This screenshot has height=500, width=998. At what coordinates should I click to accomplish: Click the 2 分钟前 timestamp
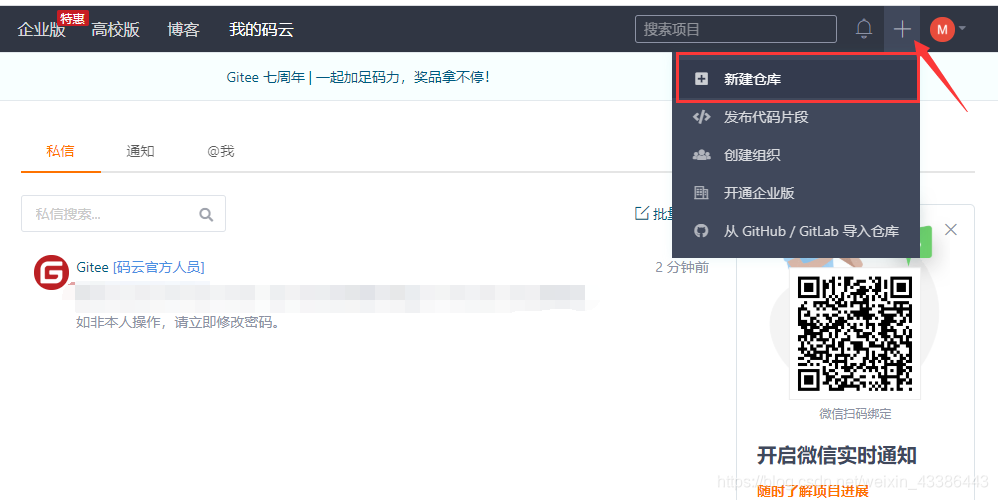(x=682, y=267)
